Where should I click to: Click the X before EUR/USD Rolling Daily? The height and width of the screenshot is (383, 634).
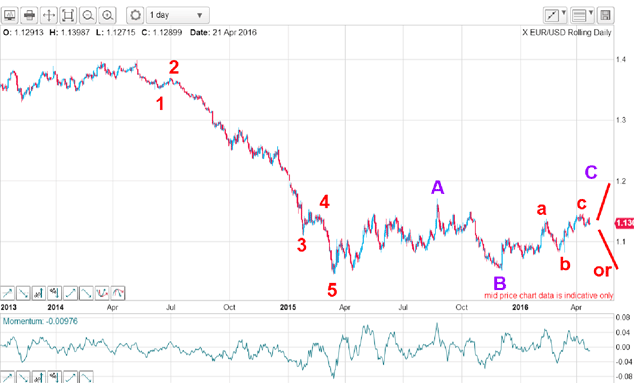pyautogui.click(x=524, y=33)
